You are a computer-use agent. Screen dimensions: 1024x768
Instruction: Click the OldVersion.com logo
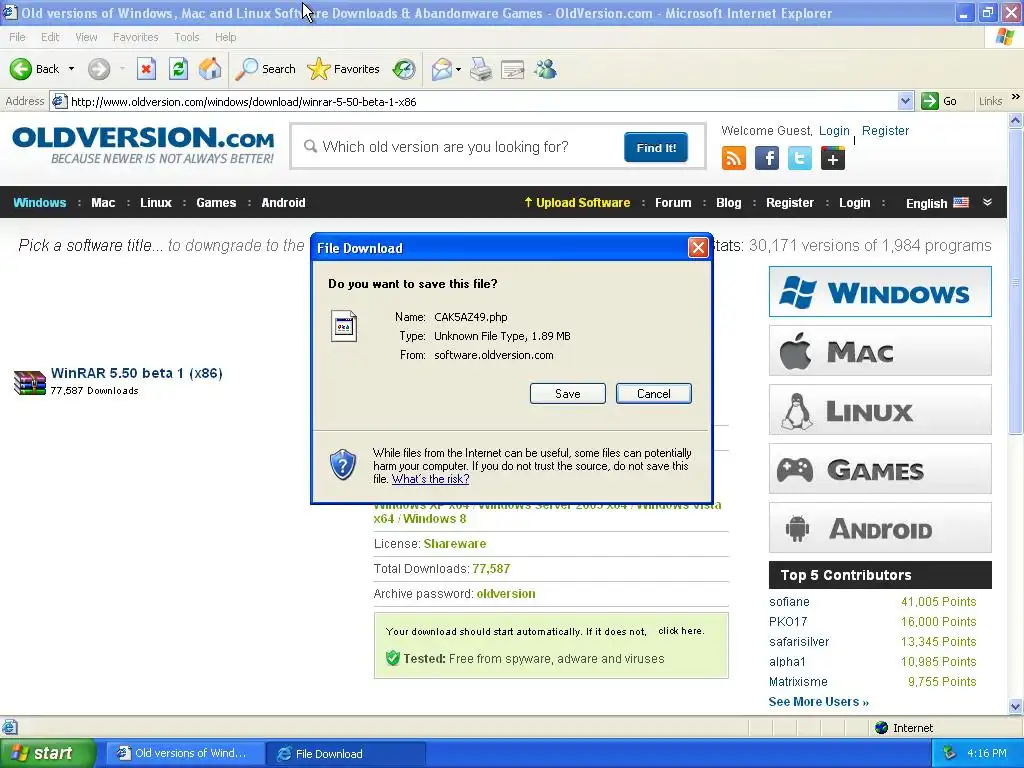click(143, 145)
